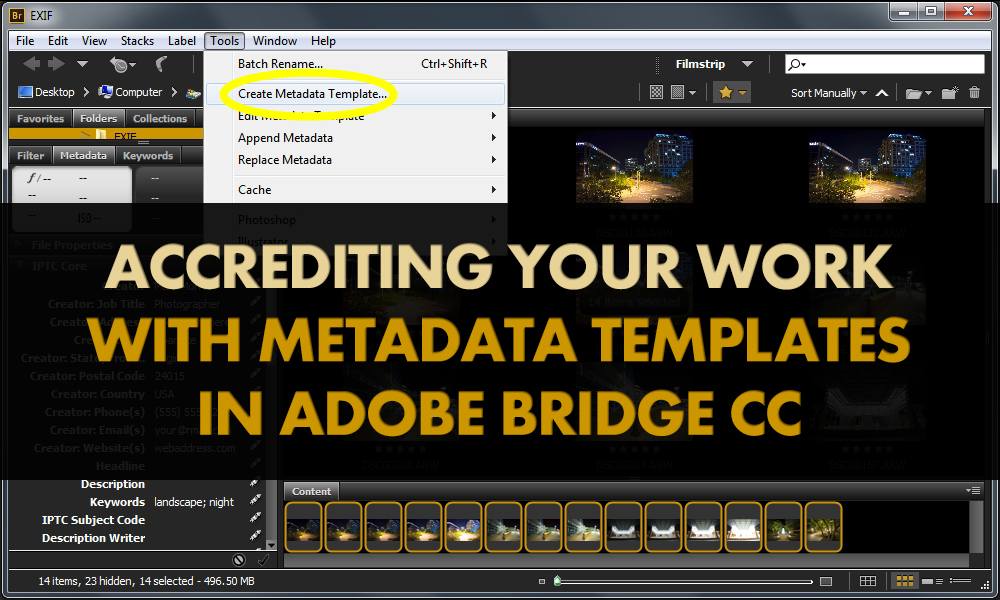Switch to list view icon
This screenshot has width=1000, height=600.
coord(960,581)
